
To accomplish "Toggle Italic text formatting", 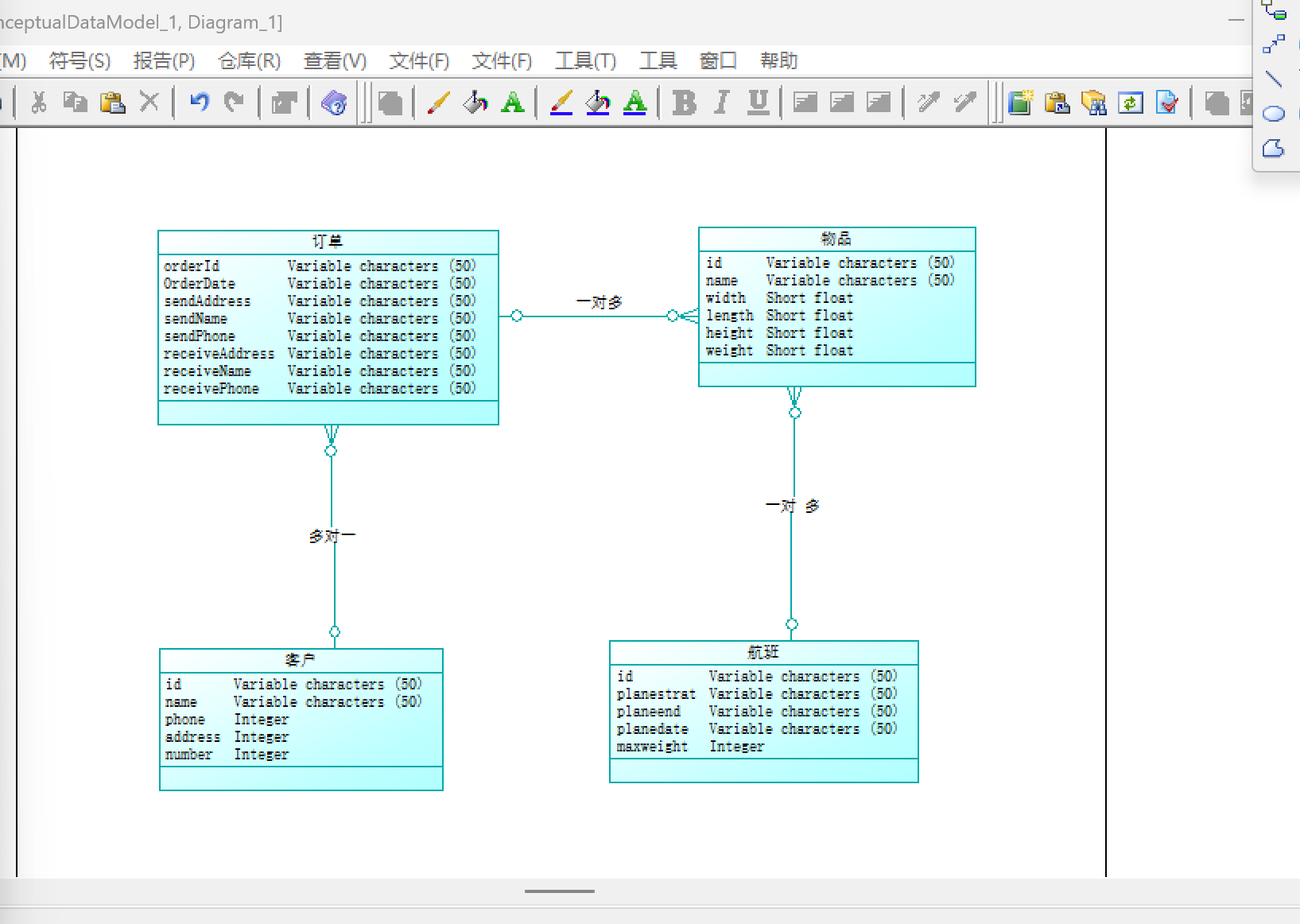I will coord(721,103).
